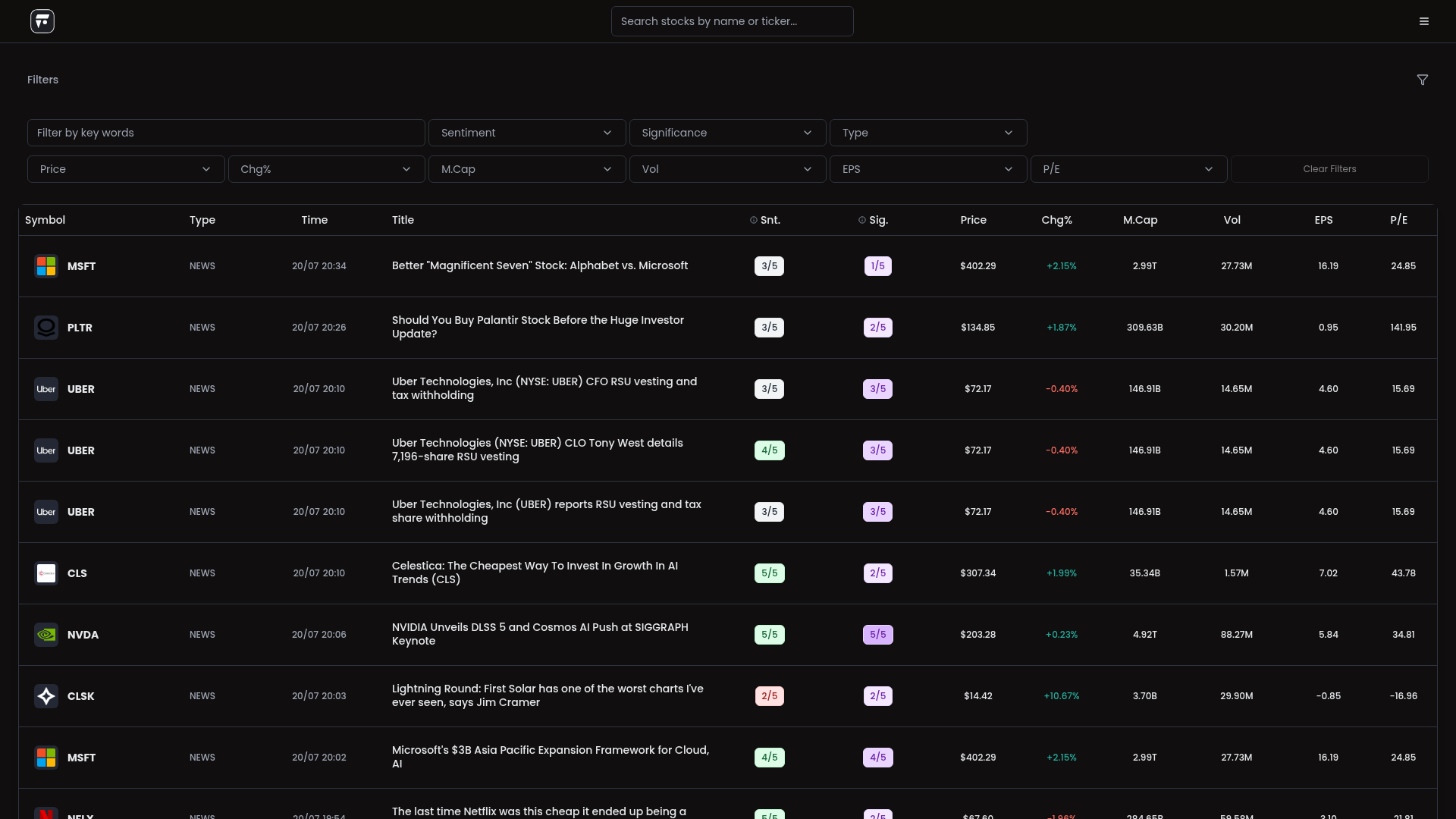The image size is (1456, 819).
Task: Expand the P/E filter dropdown
Action: click(x=1128, y=169)
